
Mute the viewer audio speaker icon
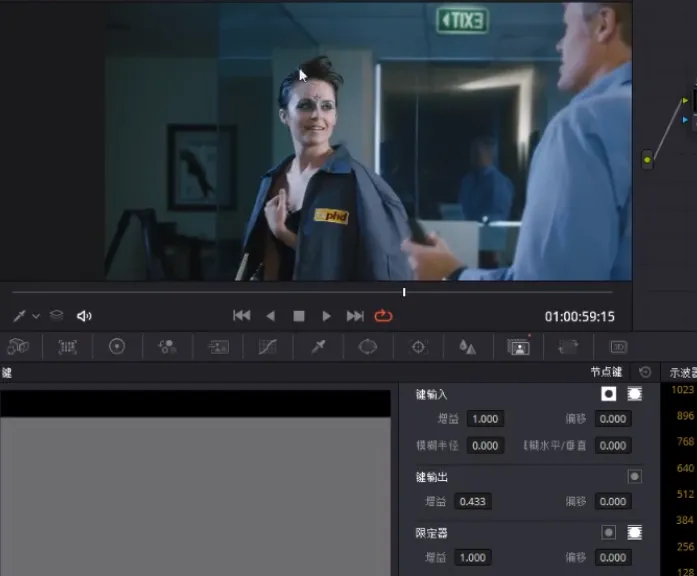coord(84,316)
